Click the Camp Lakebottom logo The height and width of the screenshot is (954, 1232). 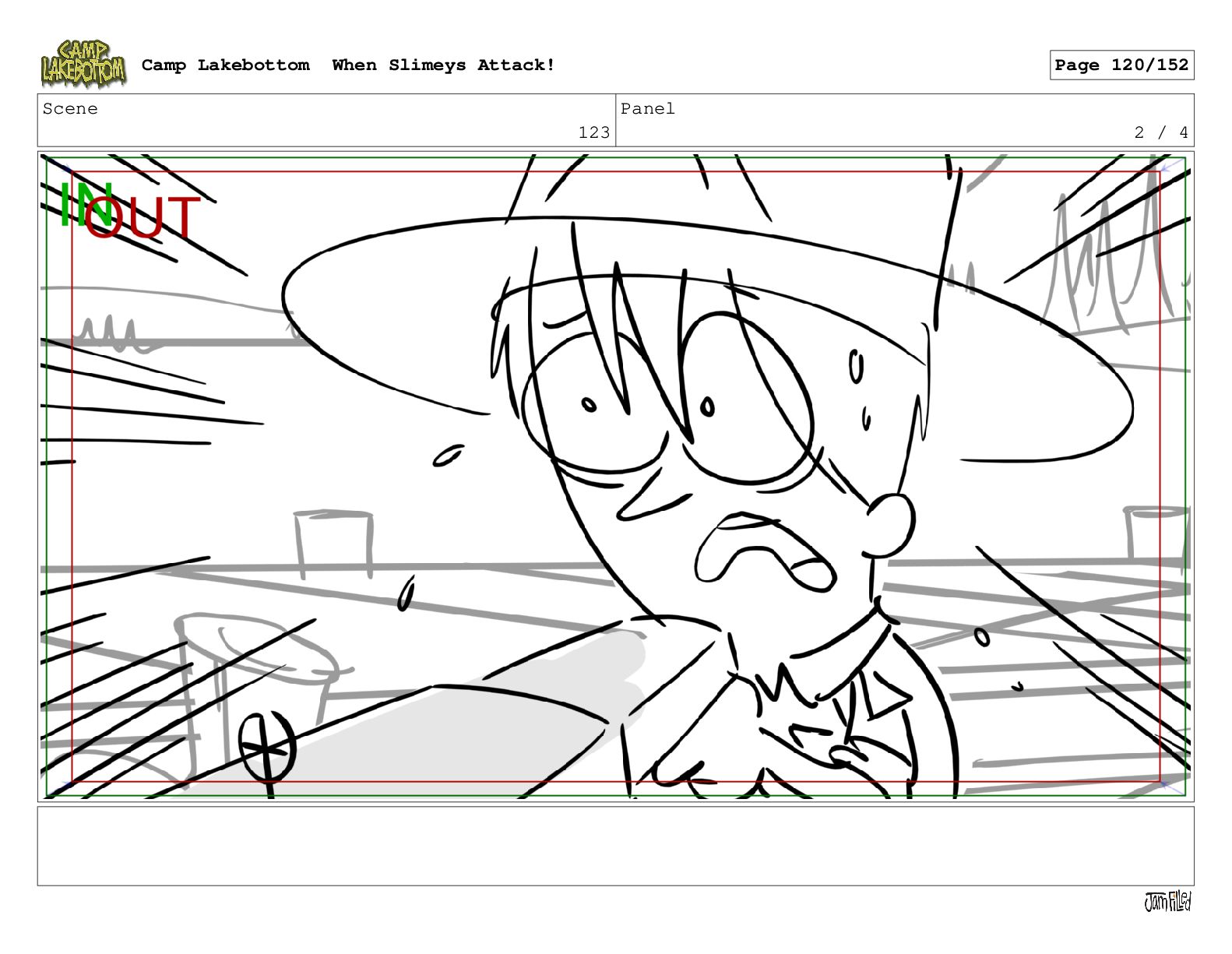click(x=83, y=64)
